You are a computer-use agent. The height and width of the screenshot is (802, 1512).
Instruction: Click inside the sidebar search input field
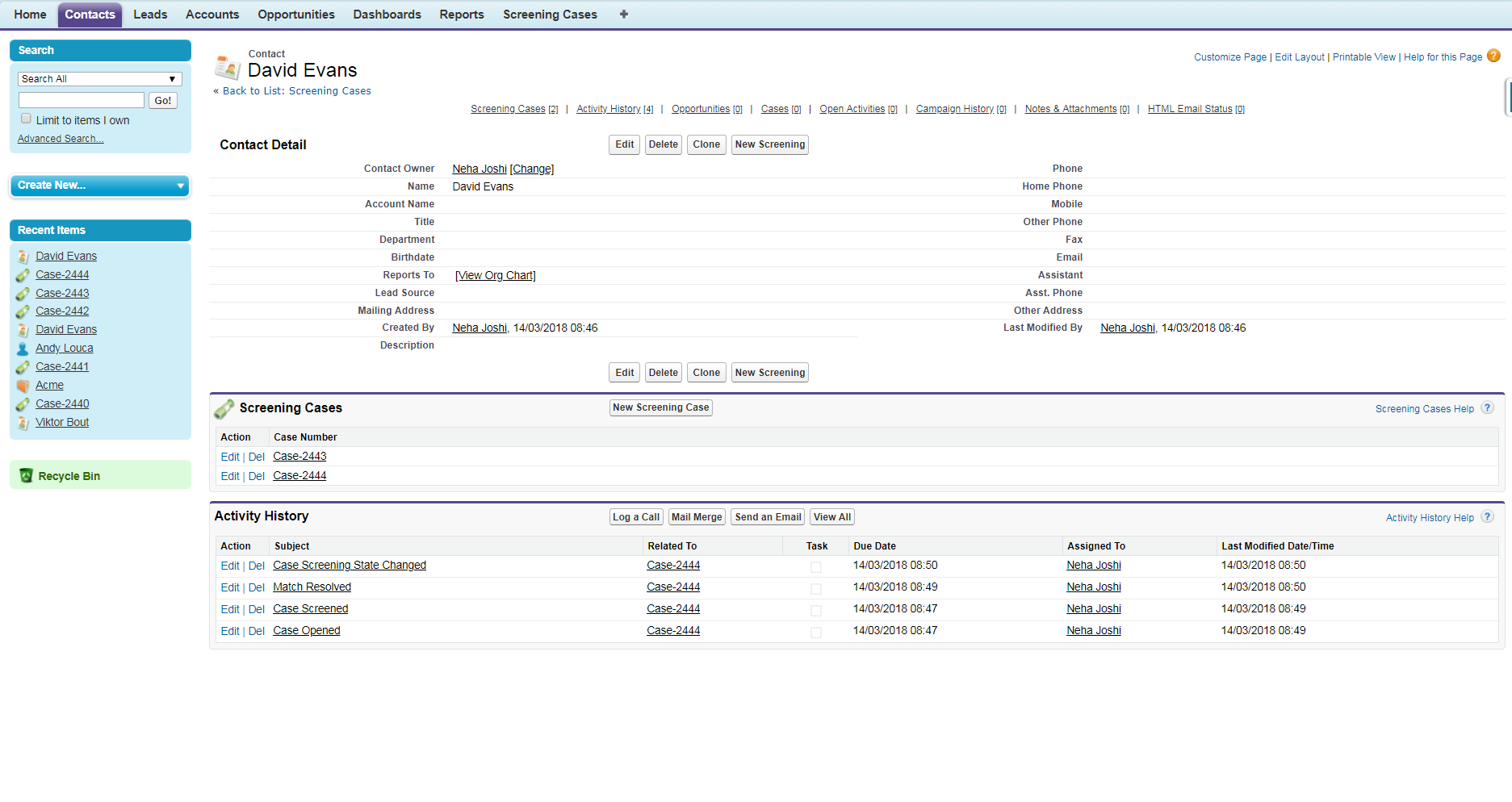point(81,100)
